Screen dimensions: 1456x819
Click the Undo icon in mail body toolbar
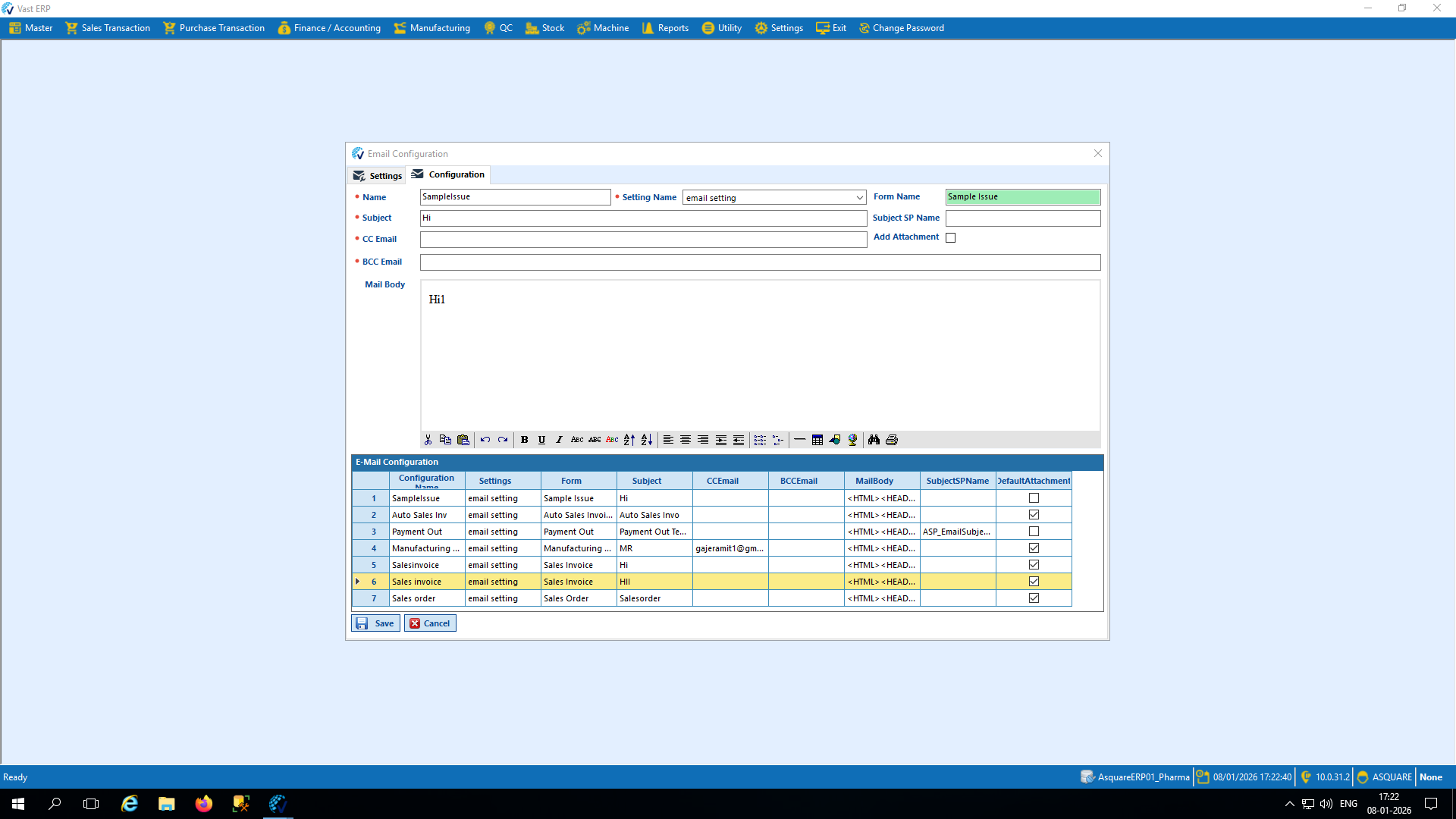485,440
